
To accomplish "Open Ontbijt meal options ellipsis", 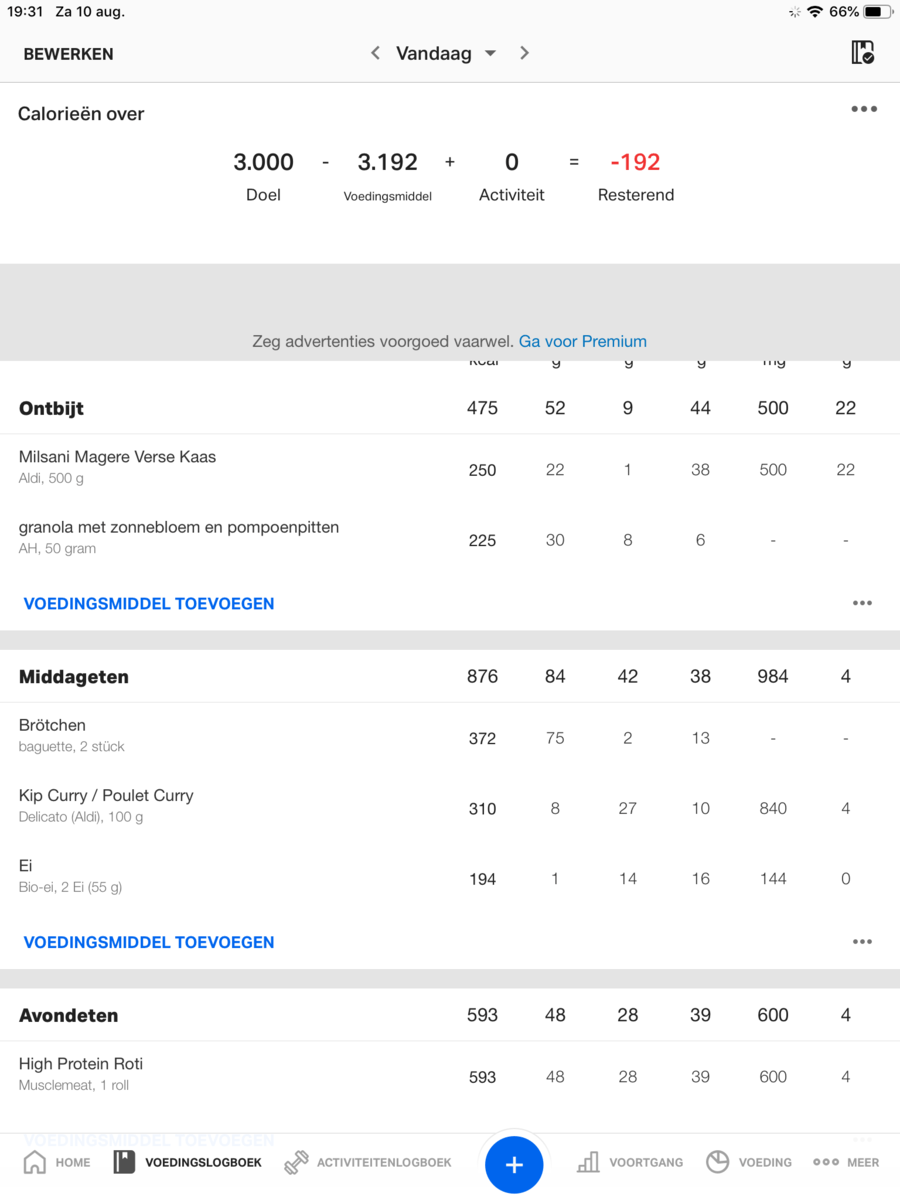I will coord(862,603).
